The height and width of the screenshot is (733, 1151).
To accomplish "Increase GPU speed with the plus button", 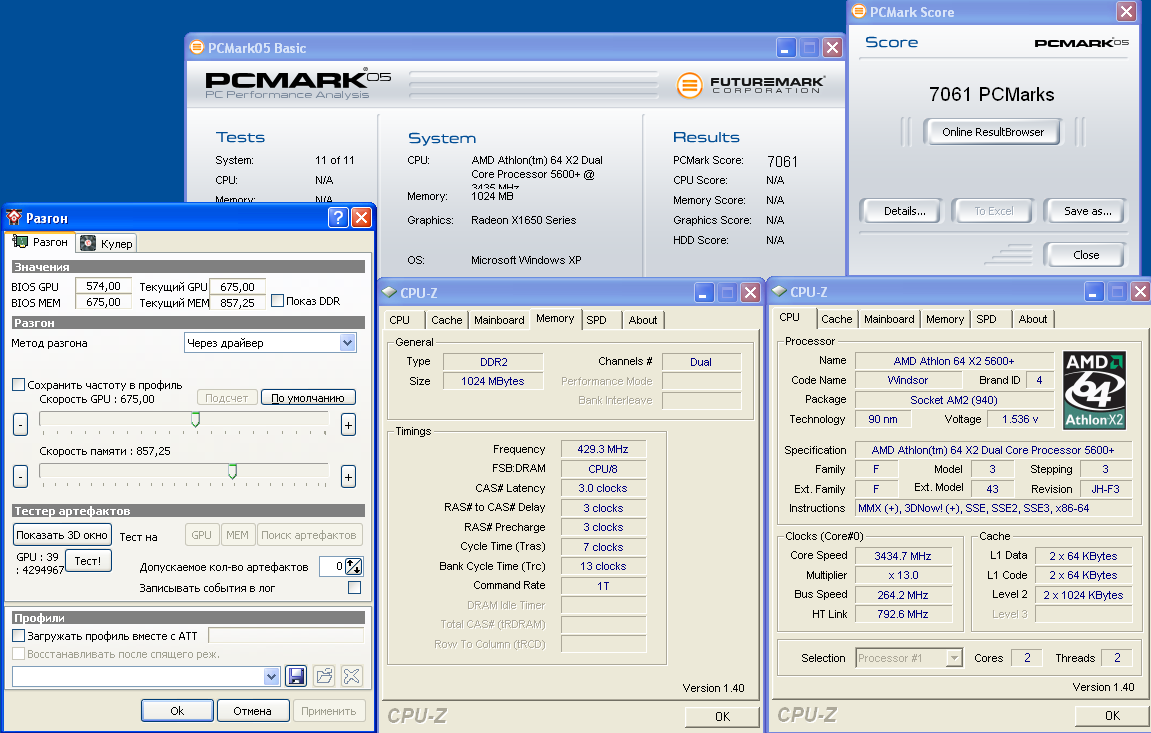I will 349,424.
